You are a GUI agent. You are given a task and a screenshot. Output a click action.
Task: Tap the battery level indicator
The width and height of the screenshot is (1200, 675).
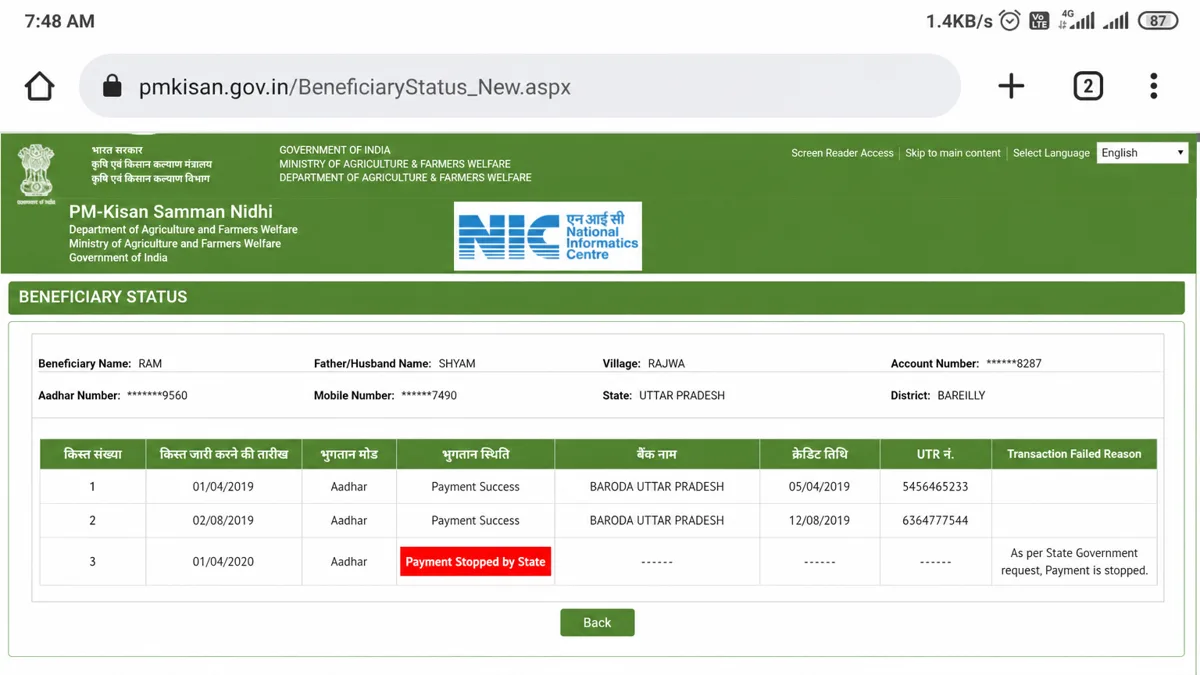tap(1157, 20)
